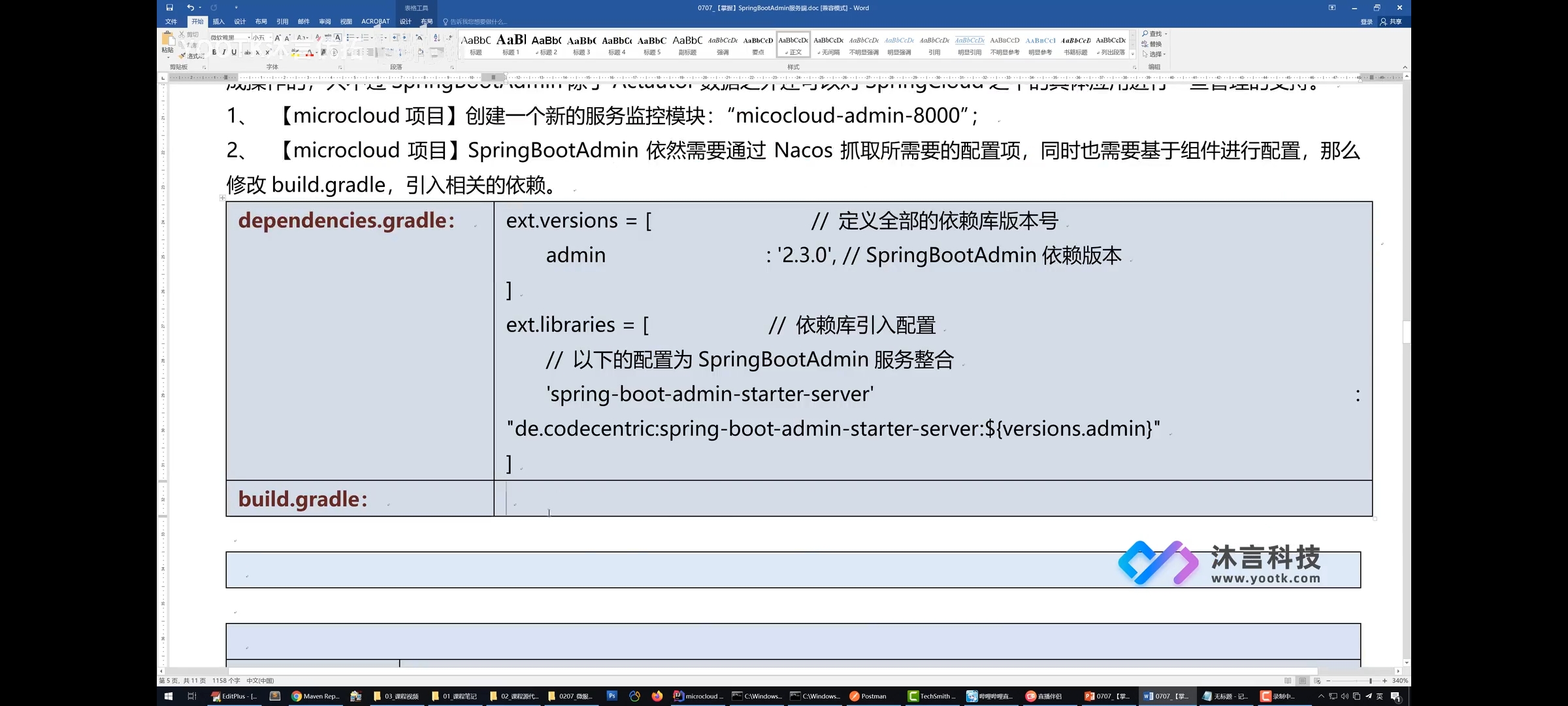Image resolution: width=1568 pixels, height=706 pixels.
Task: Open the 选择 select dropdown
Action: coord(1154,54)
